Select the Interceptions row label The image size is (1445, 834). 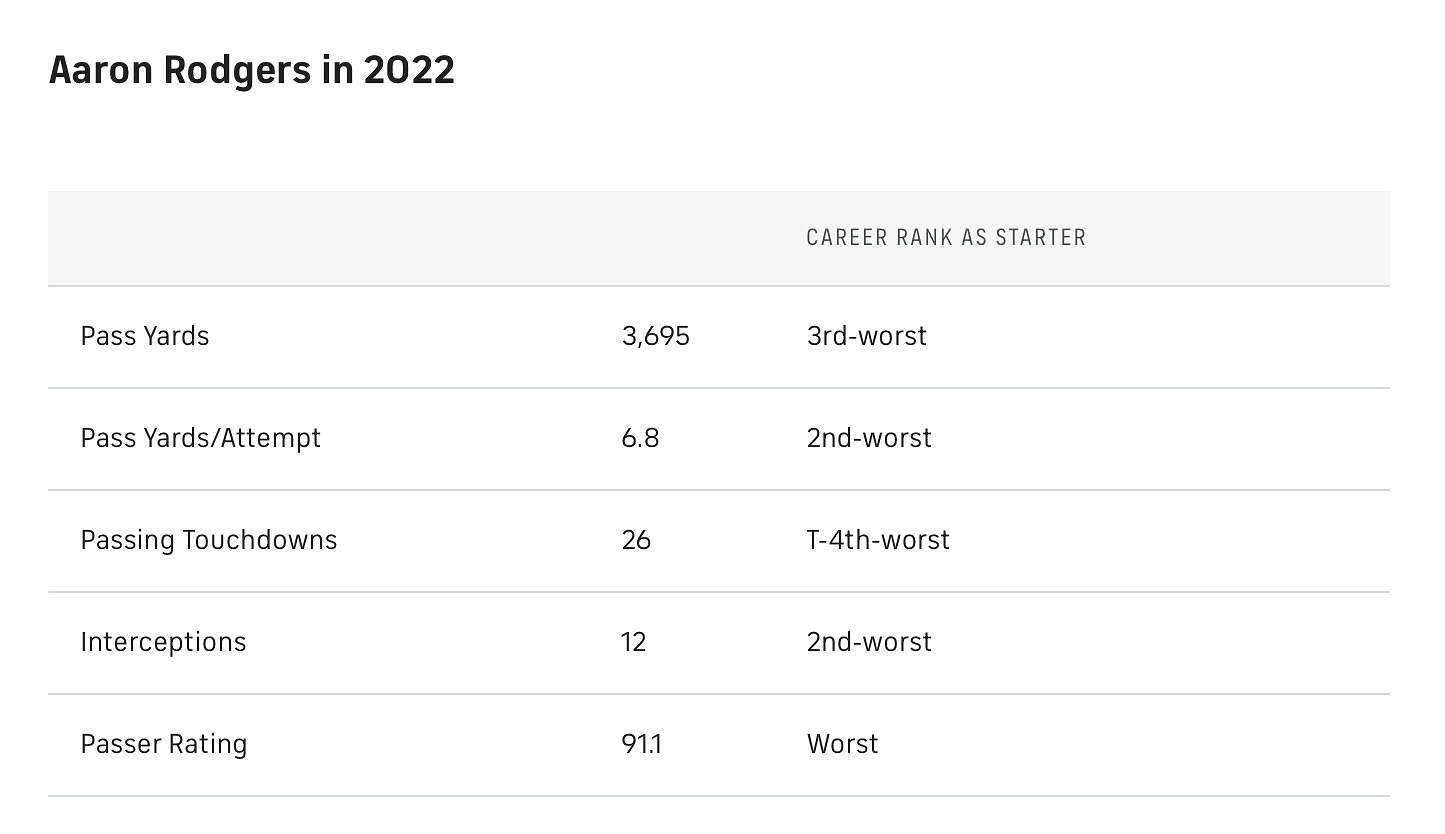pyautogui.click(x=163, y=642)
